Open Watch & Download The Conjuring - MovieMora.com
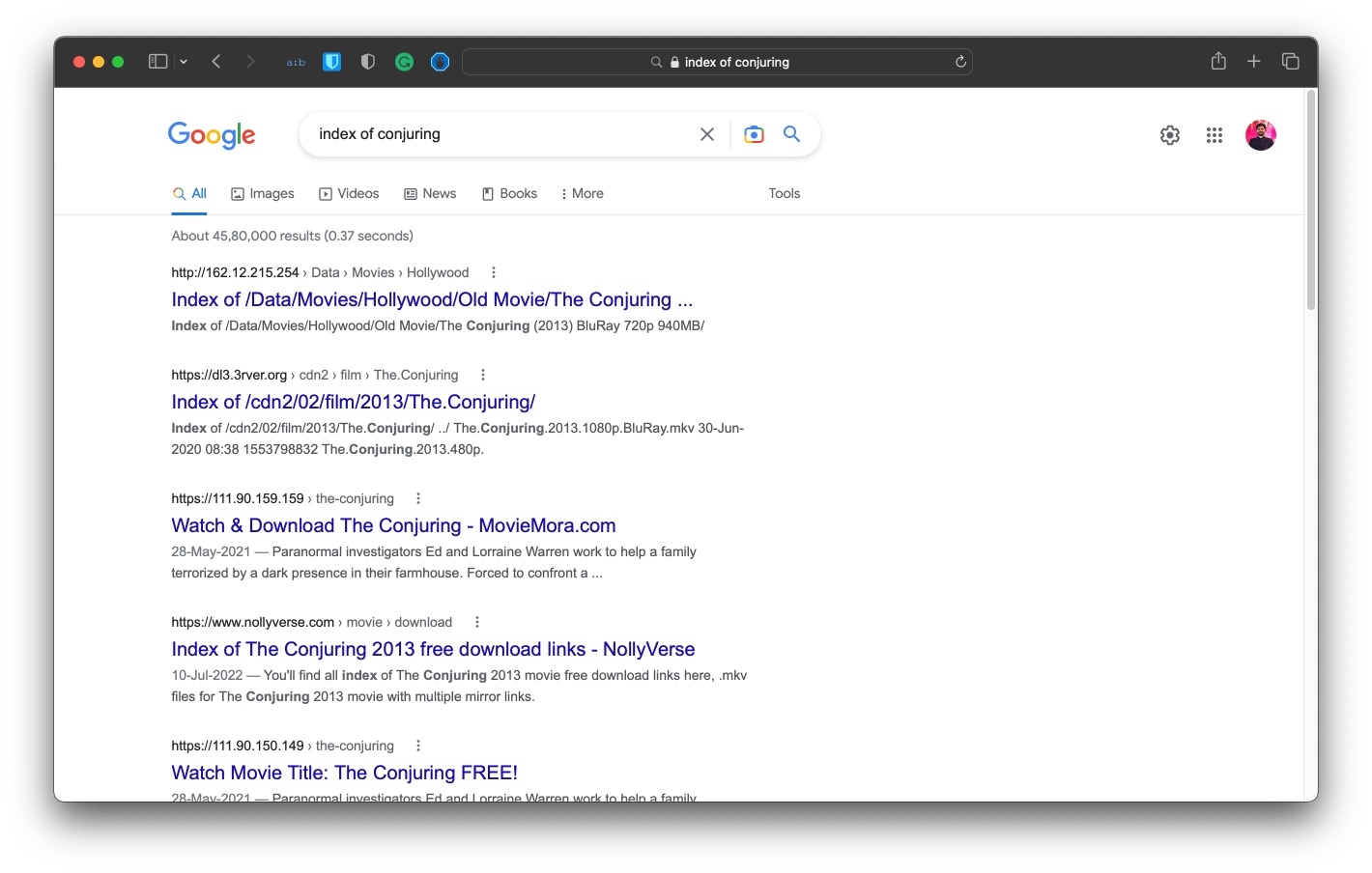This screenshot has height=873, width=1372. (393, 525)
